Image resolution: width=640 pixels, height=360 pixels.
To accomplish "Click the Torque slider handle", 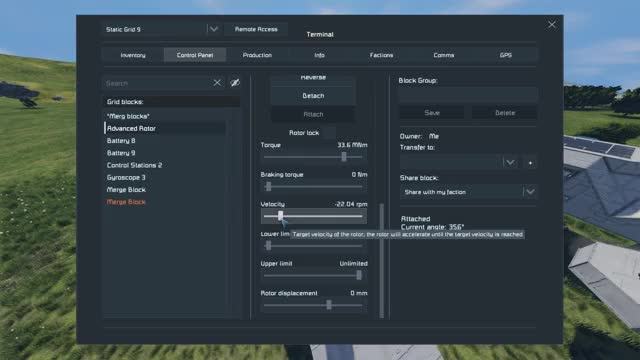I will pos(344,157).
